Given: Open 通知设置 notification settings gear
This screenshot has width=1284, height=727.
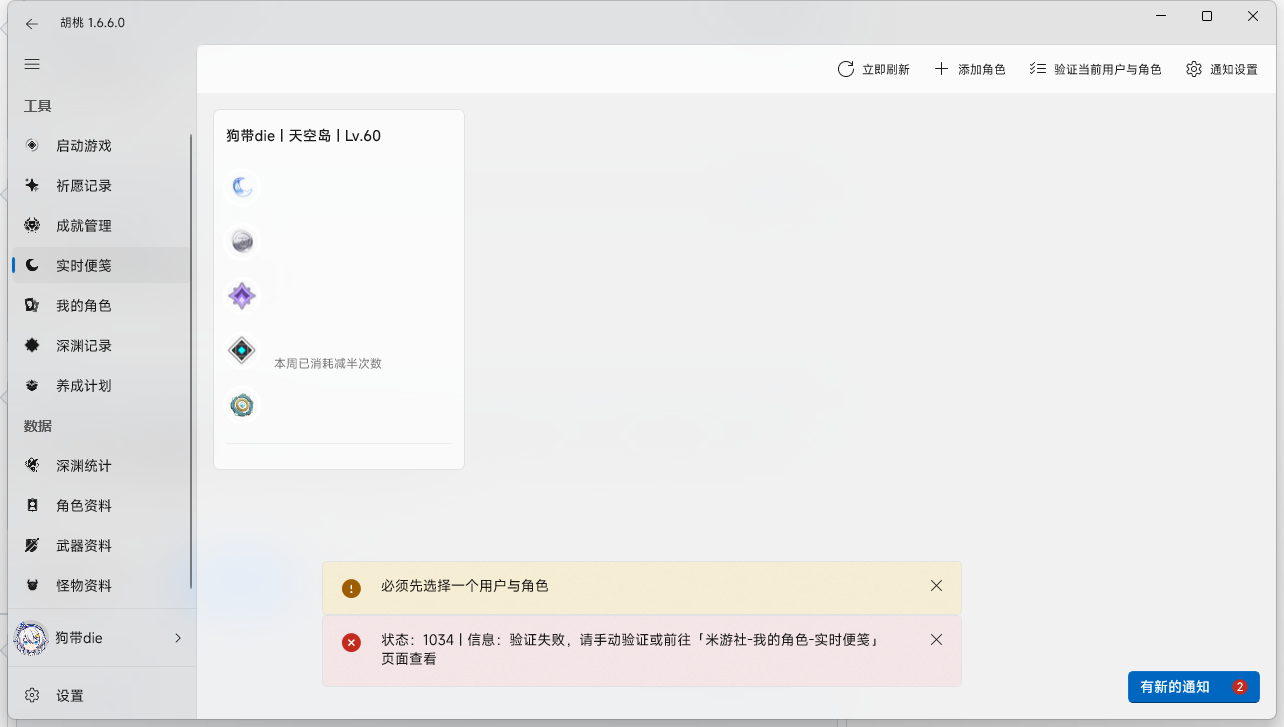Looking at the screenshot, I should (1220, 68).
